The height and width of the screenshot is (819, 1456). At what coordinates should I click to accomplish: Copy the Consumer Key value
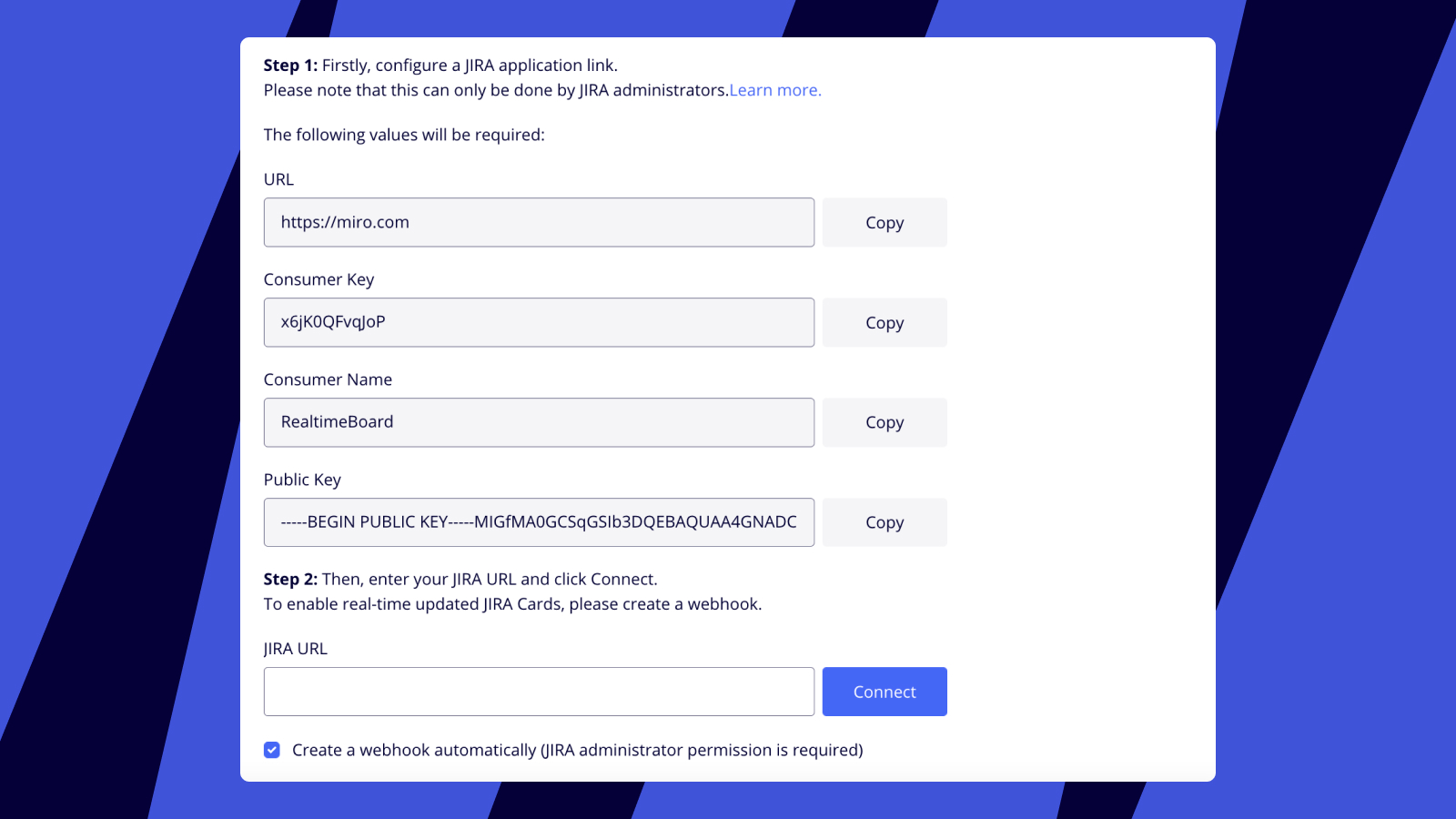(x=885, y=322)
